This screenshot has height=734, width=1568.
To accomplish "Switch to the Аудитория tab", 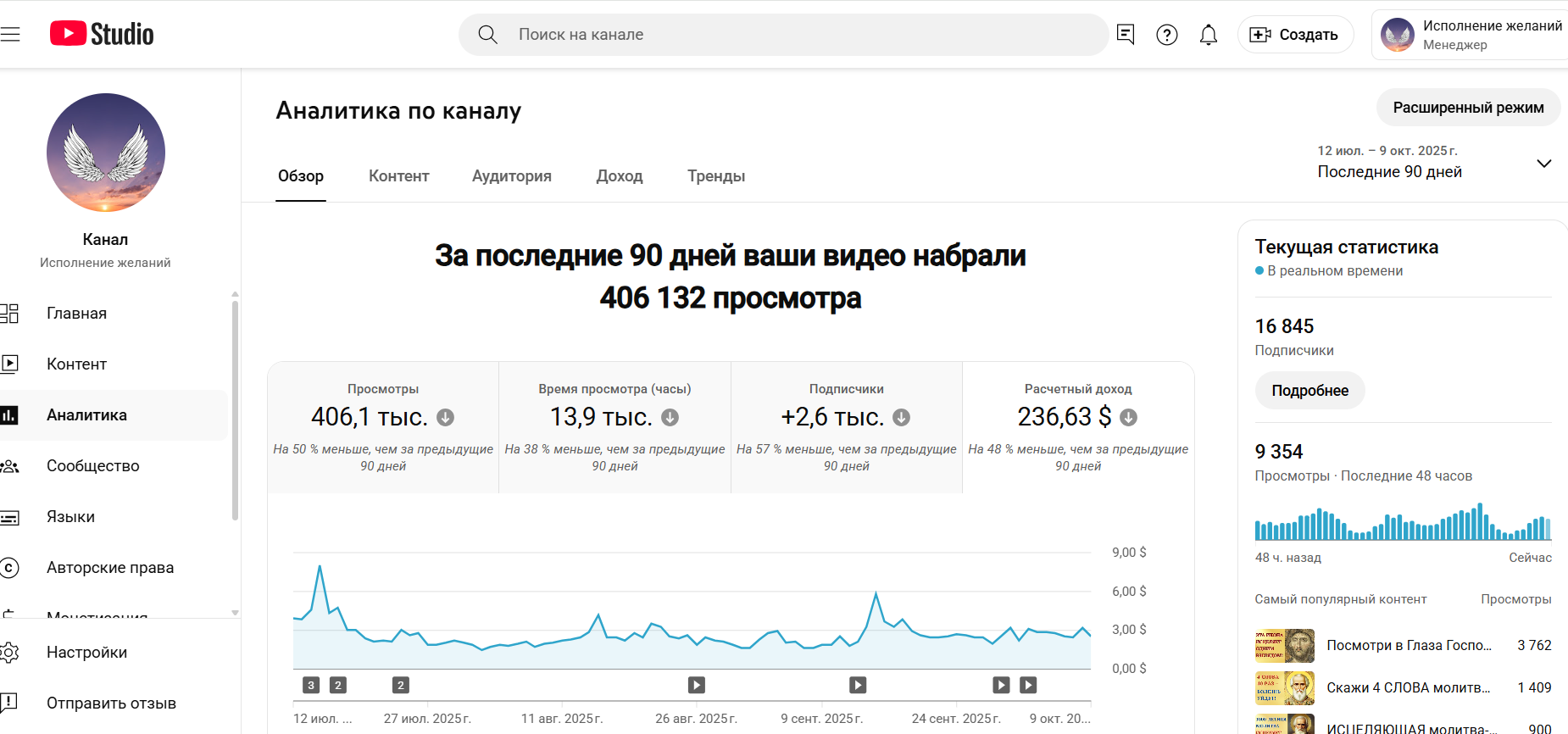I will click(x=512, y=176).
